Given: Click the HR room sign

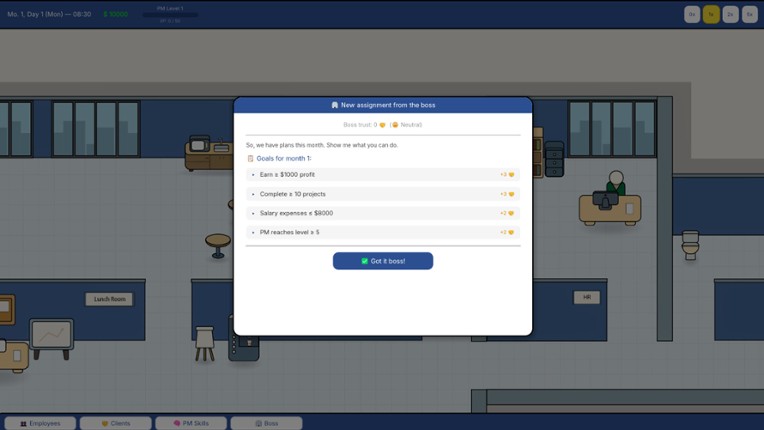Looking at the screenshot, I should (587, 297).
